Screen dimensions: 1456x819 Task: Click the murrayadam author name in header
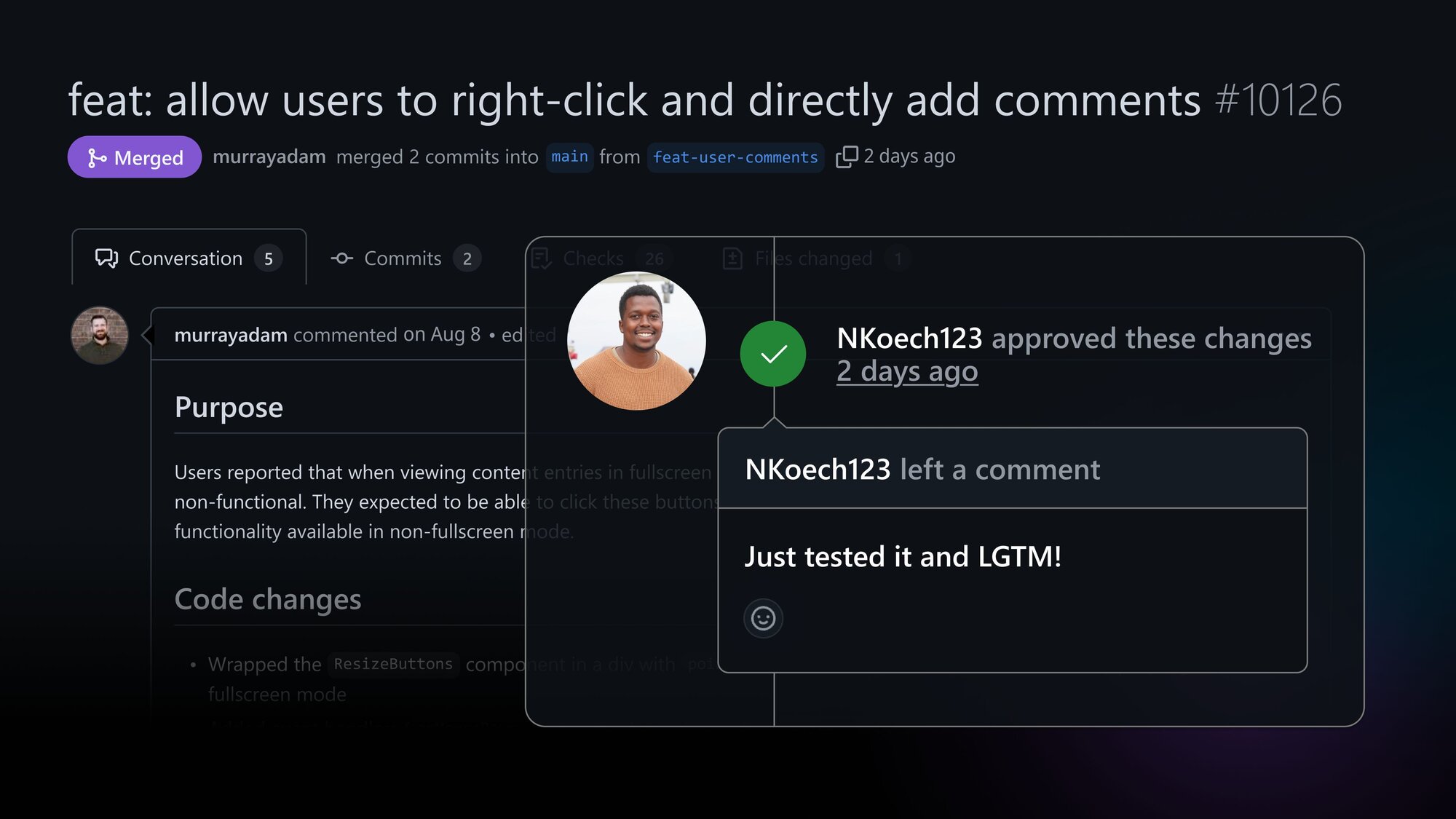(269, 157)
